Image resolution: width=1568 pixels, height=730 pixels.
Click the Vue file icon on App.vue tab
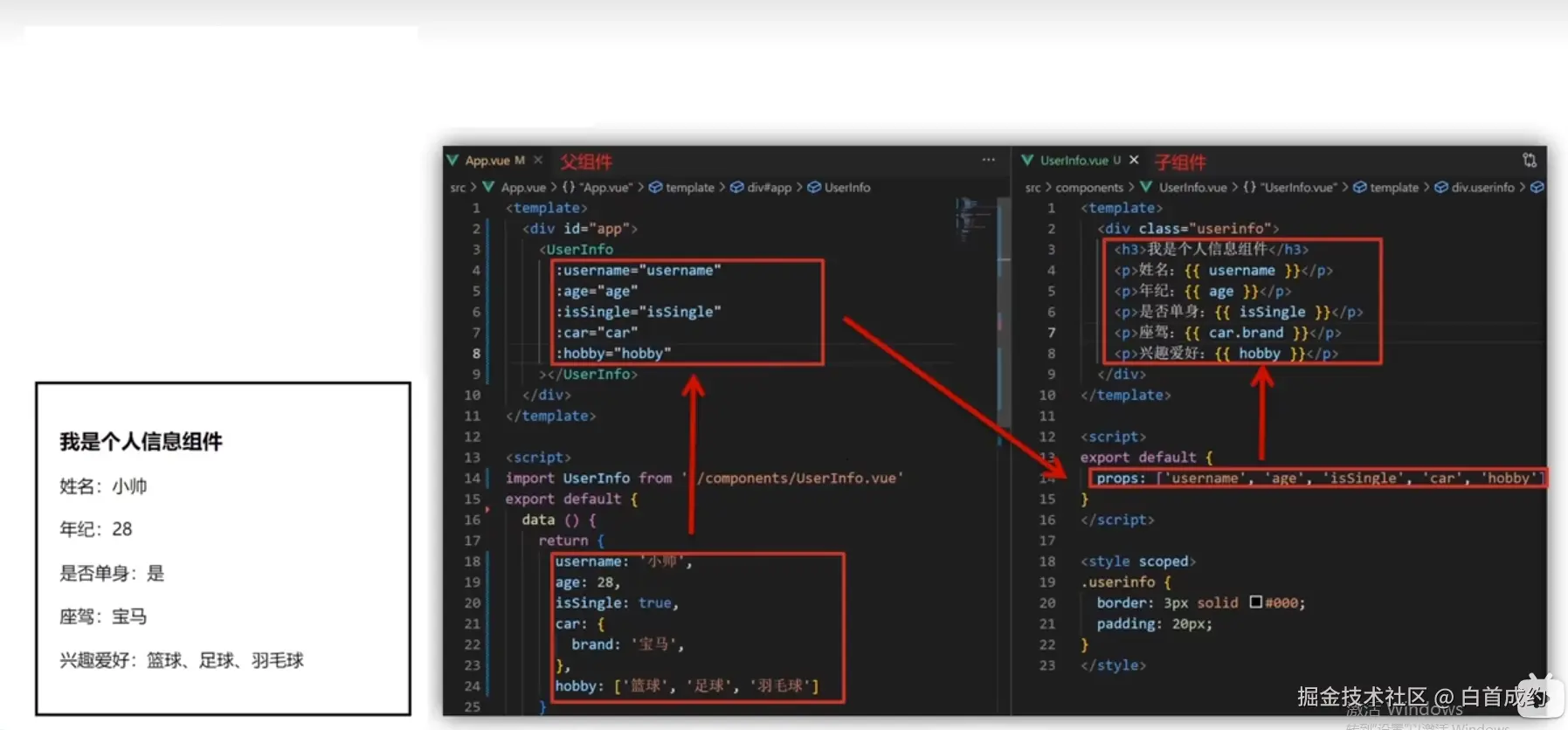tap(452, 161)
